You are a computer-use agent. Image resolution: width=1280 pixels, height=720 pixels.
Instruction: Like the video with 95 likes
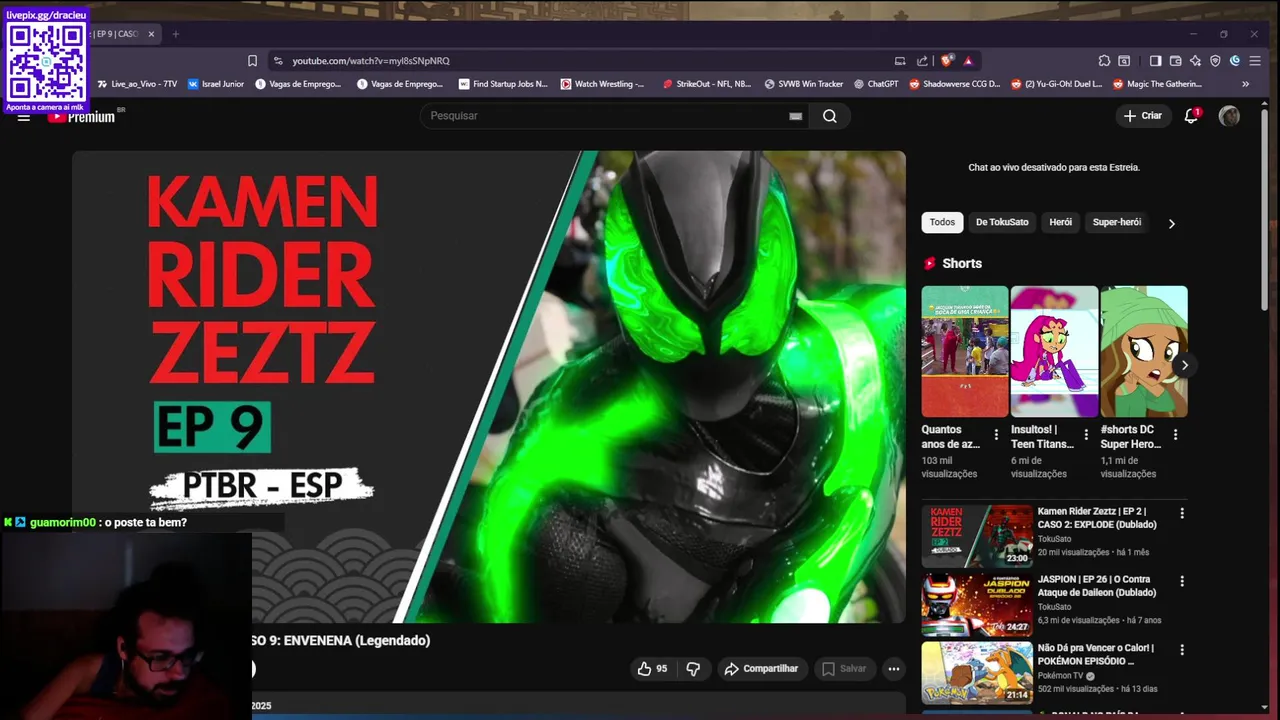[x=652, y=669]
